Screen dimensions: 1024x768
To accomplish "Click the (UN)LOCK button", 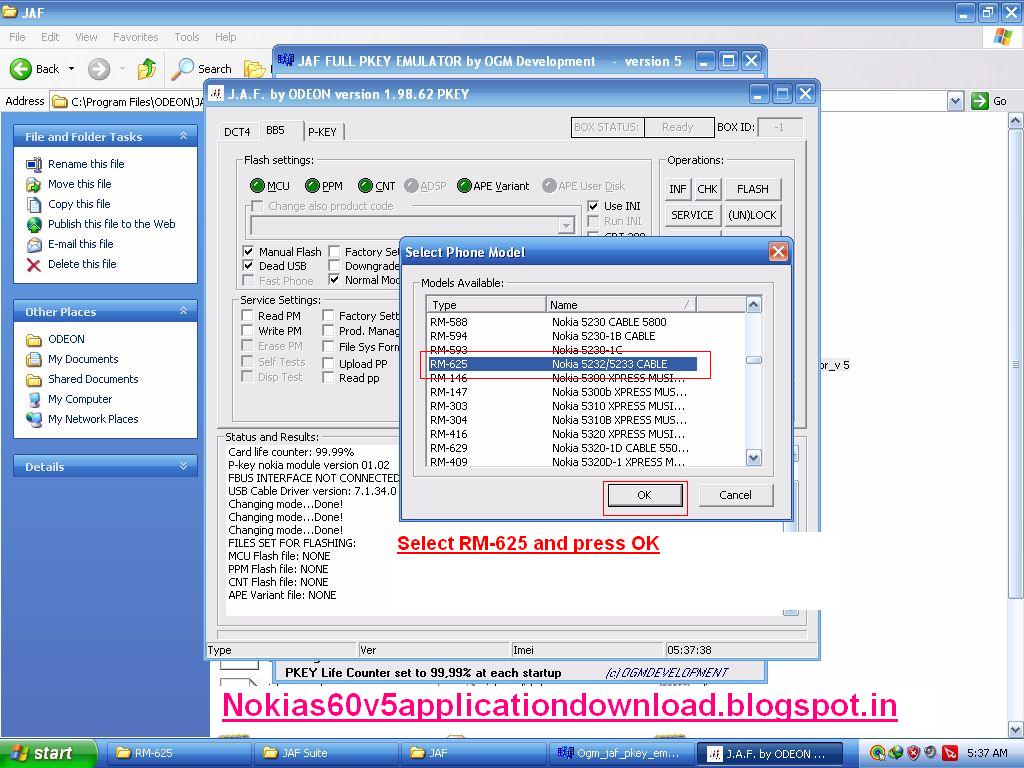I will tap(752, 215).
